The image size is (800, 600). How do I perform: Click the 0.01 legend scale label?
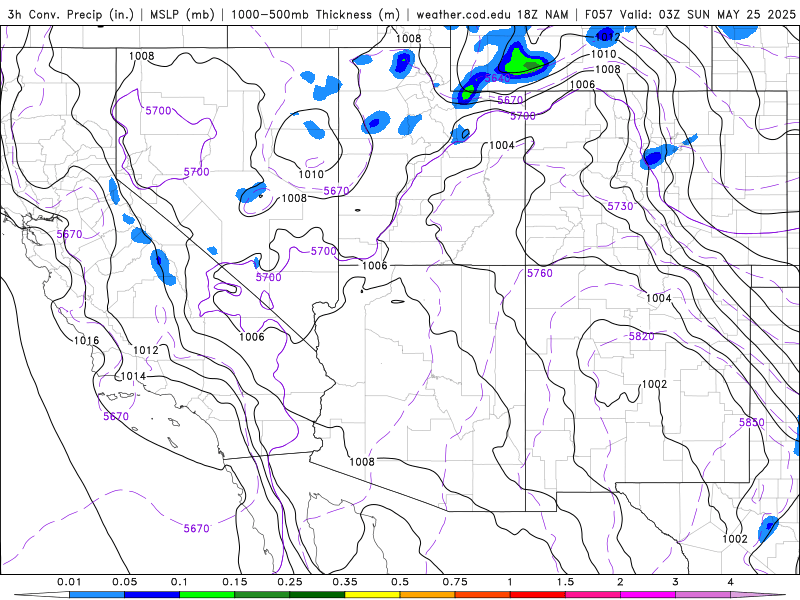click(69, 582)
